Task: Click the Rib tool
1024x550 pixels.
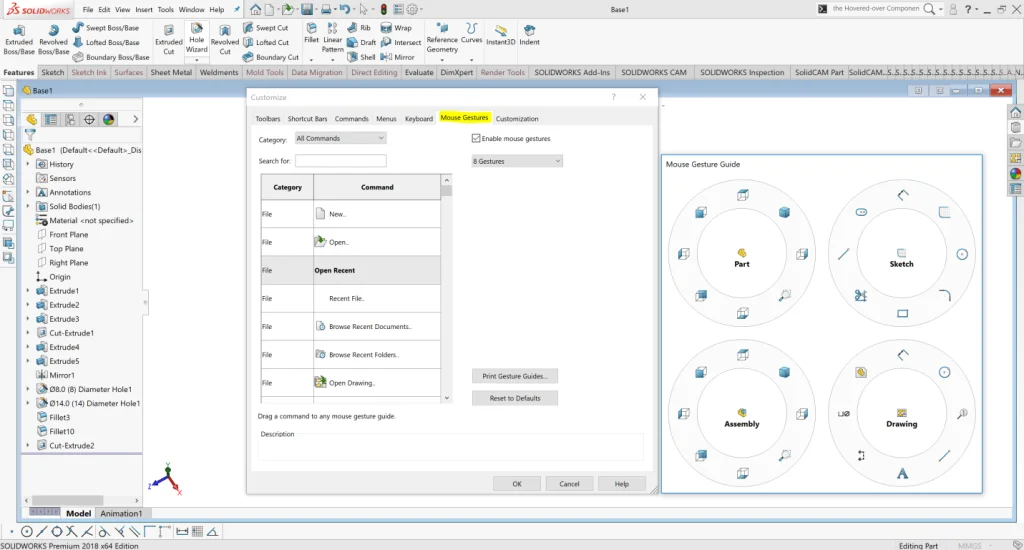Action: (359, 27)
